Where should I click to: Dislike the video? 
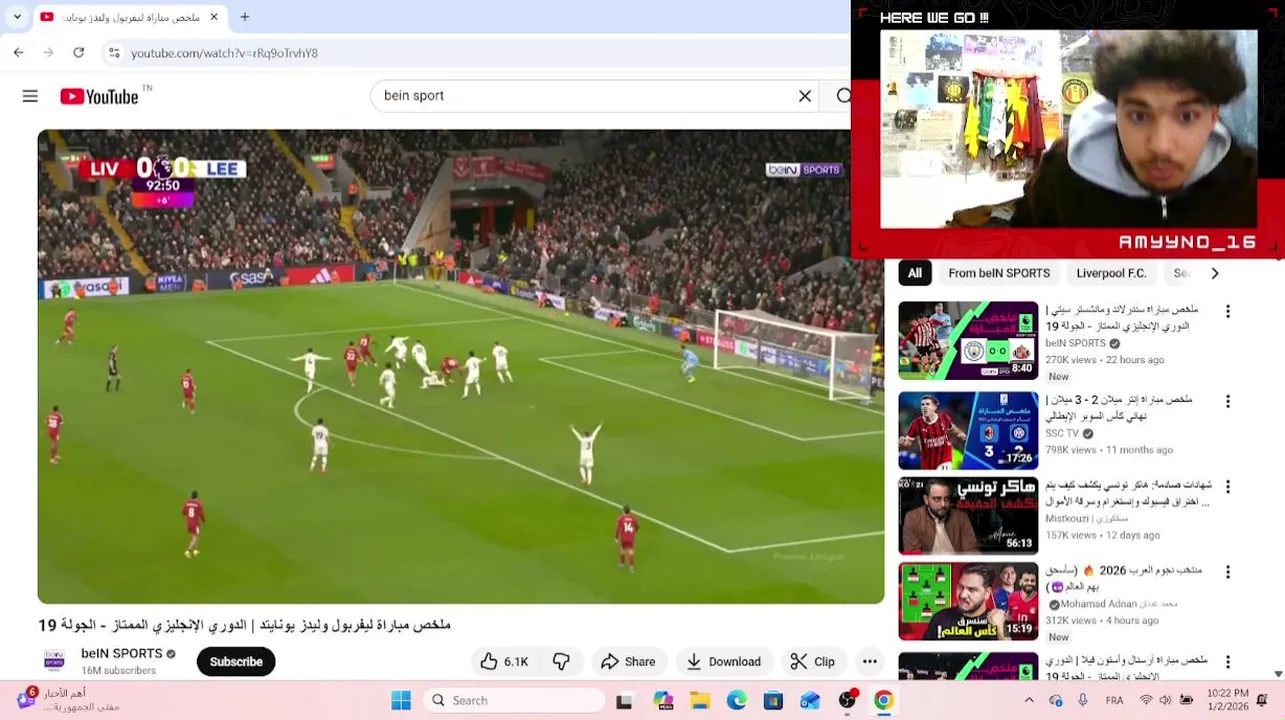[x=562, y=662]
